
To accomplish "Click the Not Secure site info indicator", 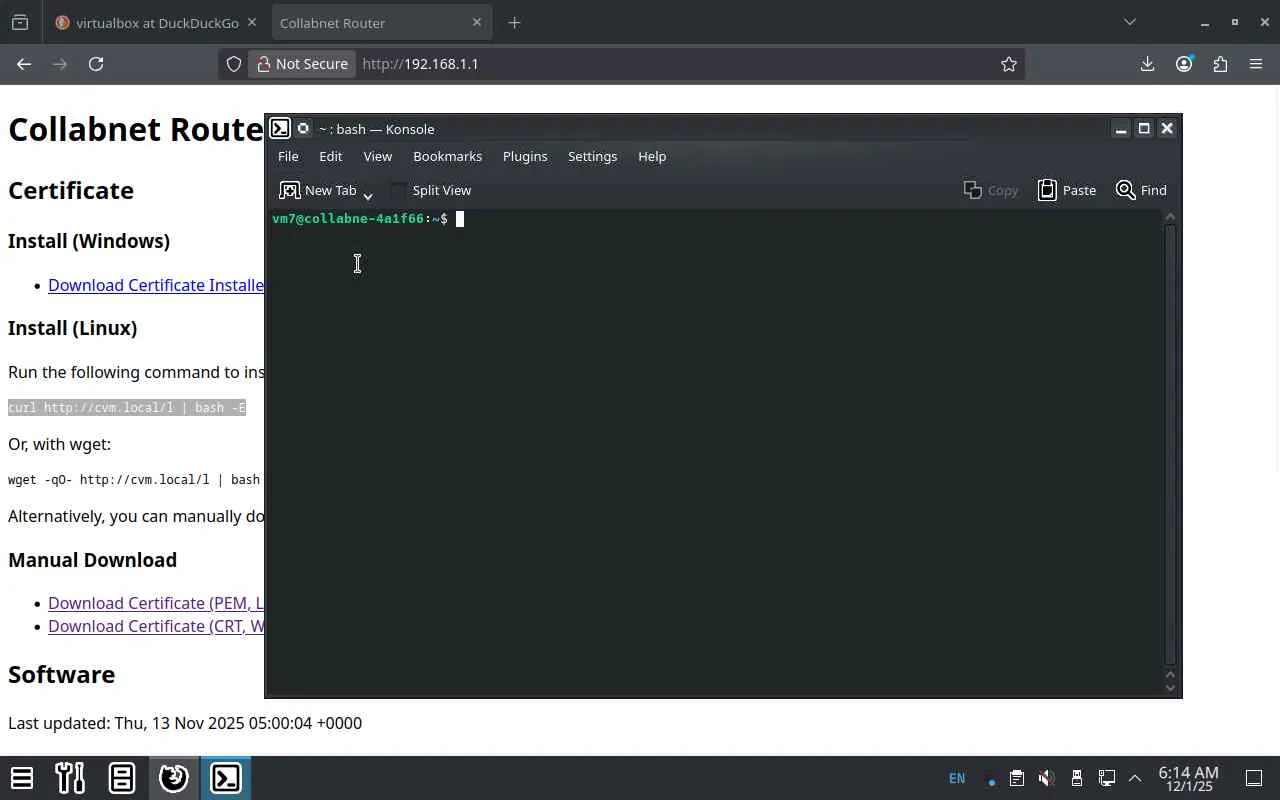I will [x=302, y=64].
